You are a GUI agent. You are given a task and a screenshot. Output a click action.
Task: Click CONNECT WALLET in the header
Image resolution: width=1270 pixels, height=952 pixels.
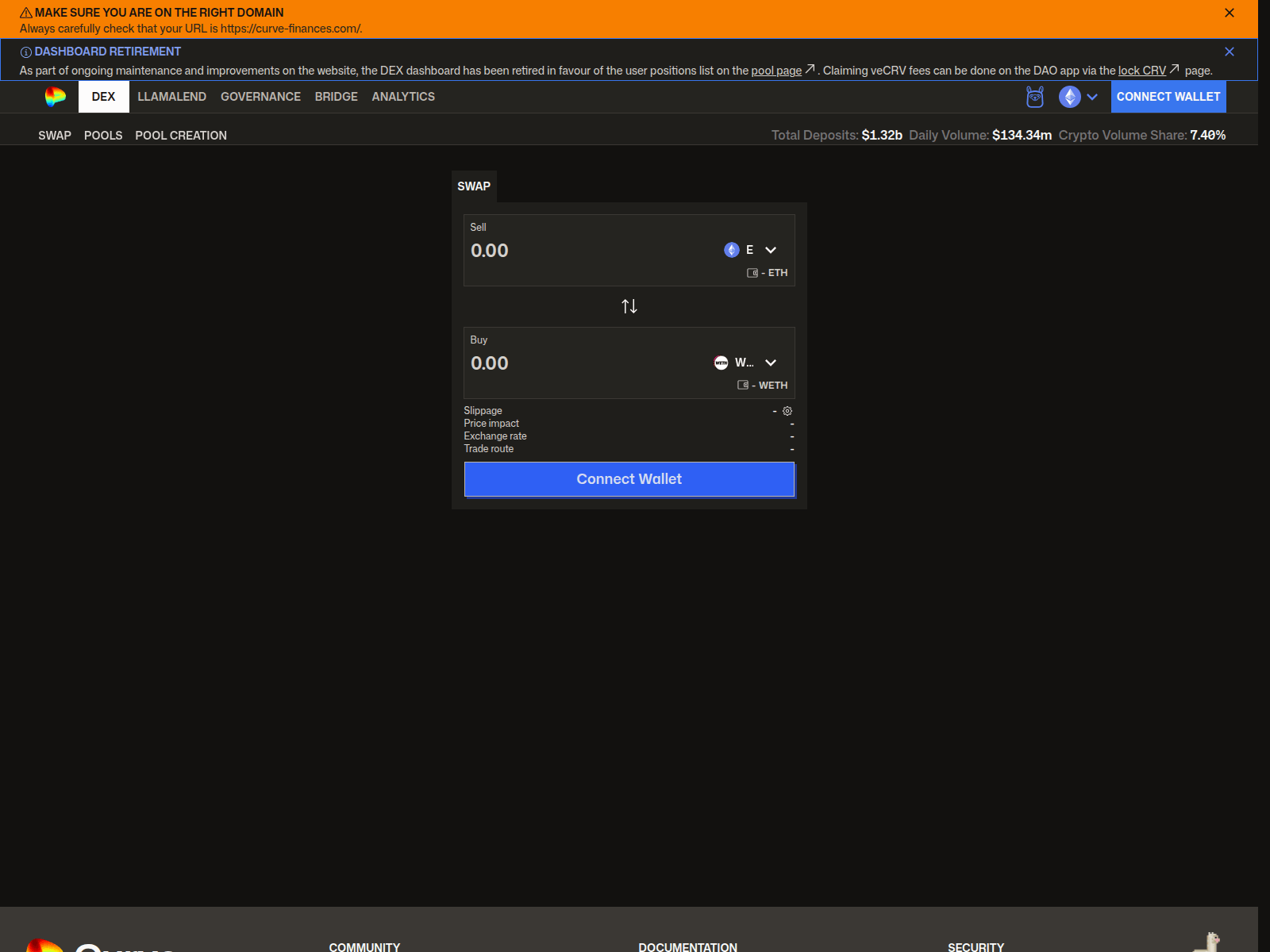click(1168, 97)
